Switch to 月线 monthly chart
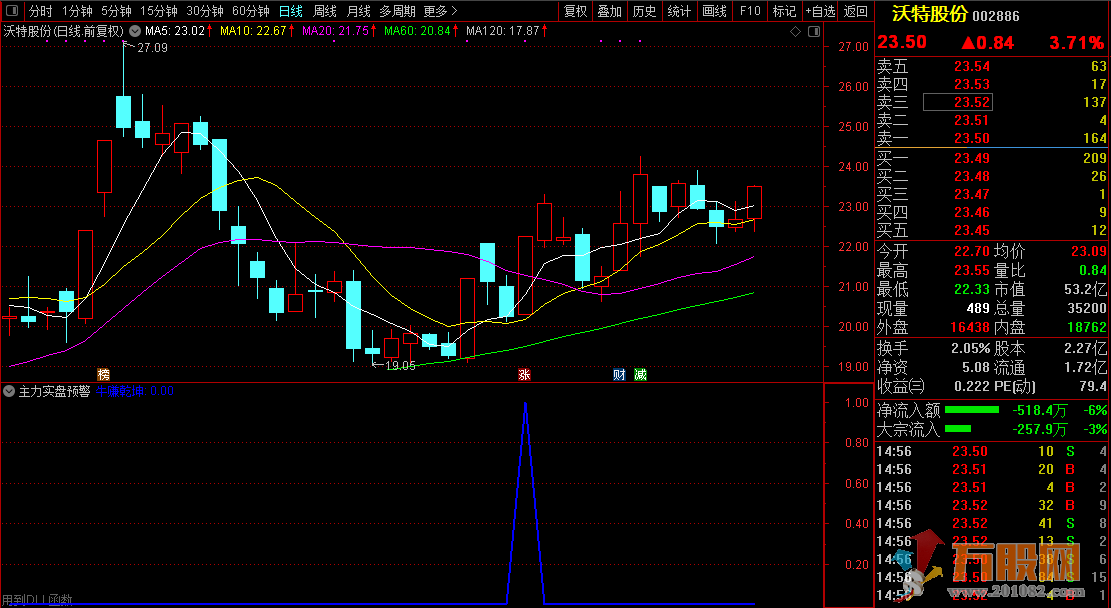 tap(359, 11)
